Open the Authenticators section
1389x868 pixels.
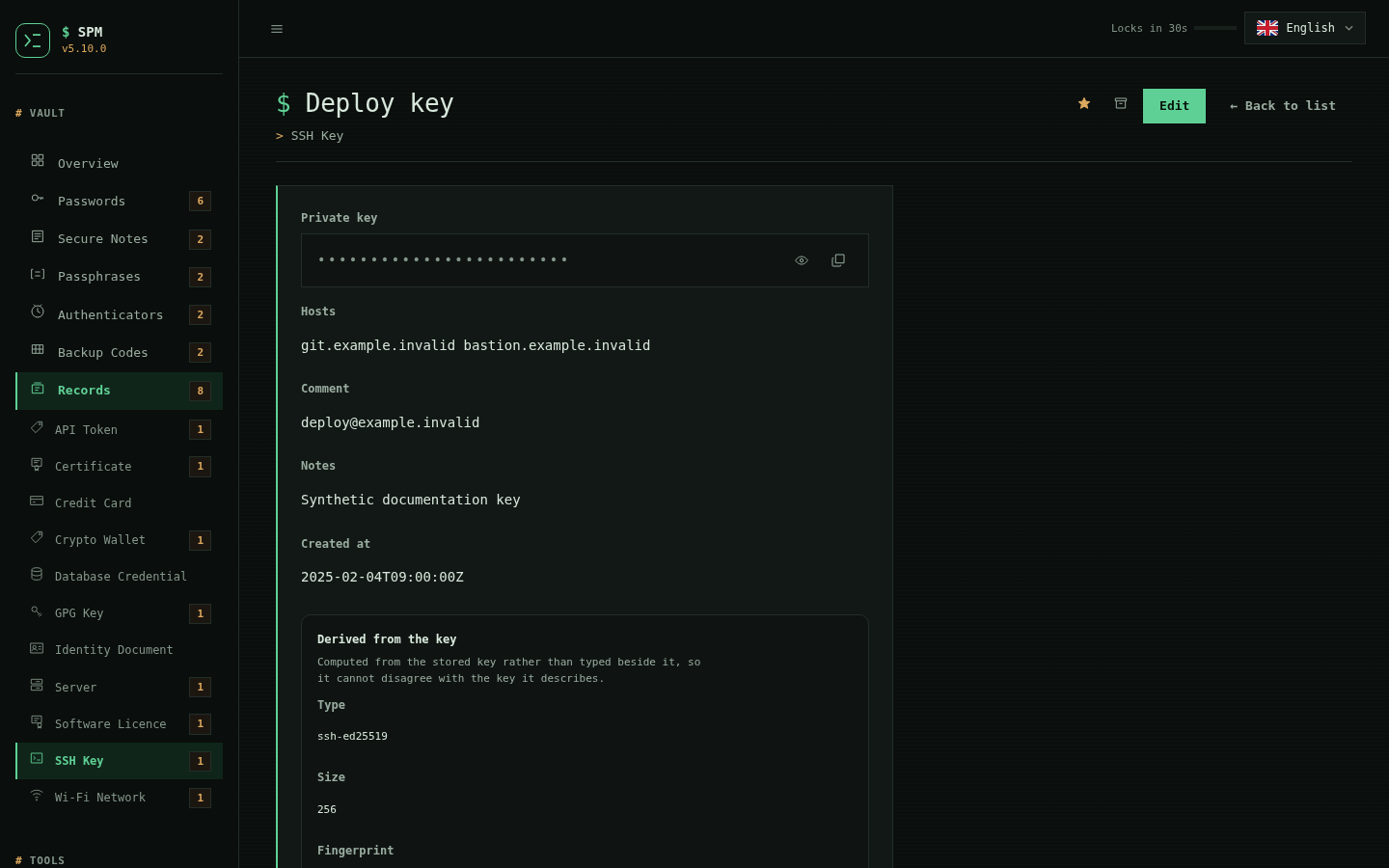120,314
